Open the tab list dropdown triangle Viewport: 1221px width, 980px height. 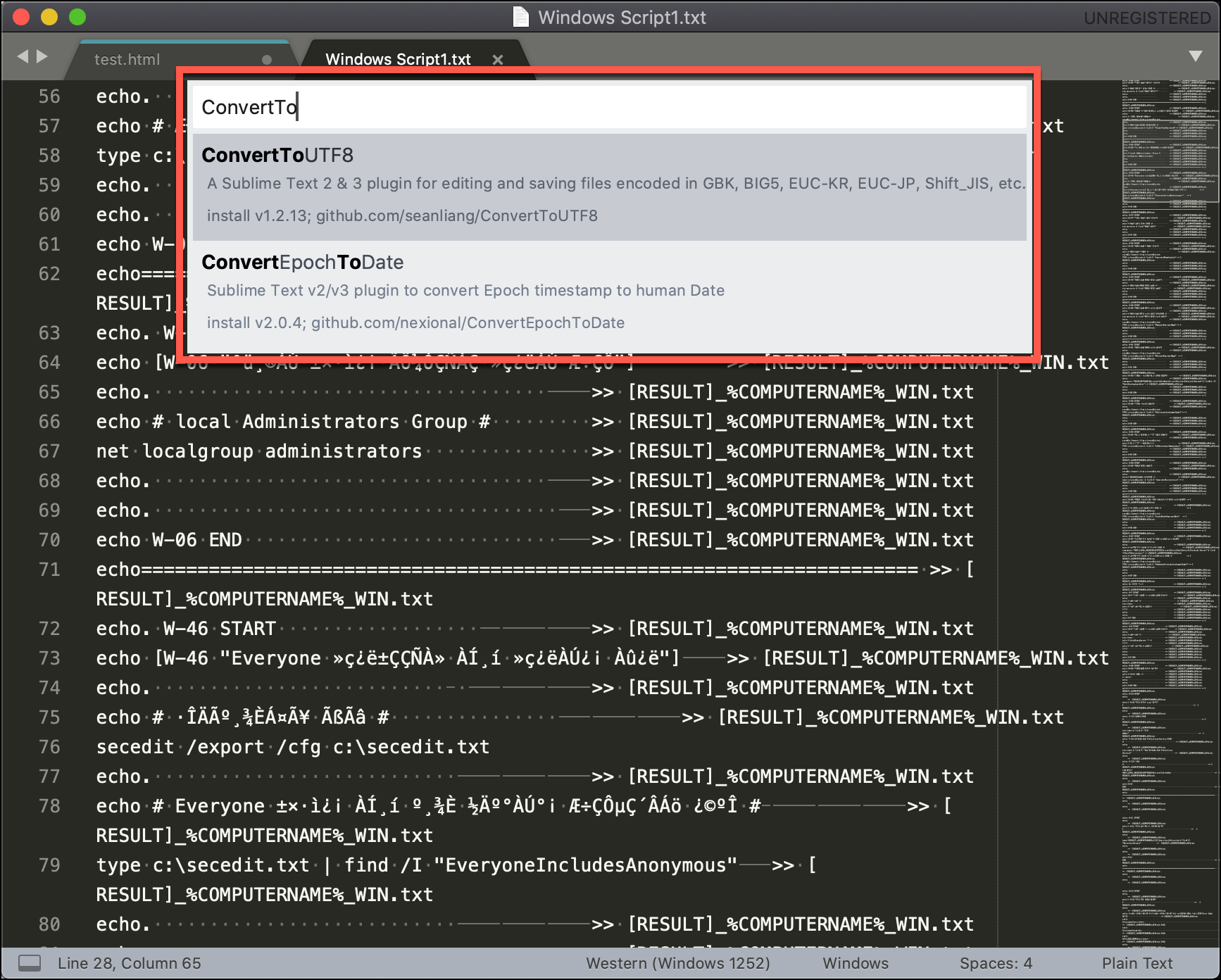pos(1196,56)
